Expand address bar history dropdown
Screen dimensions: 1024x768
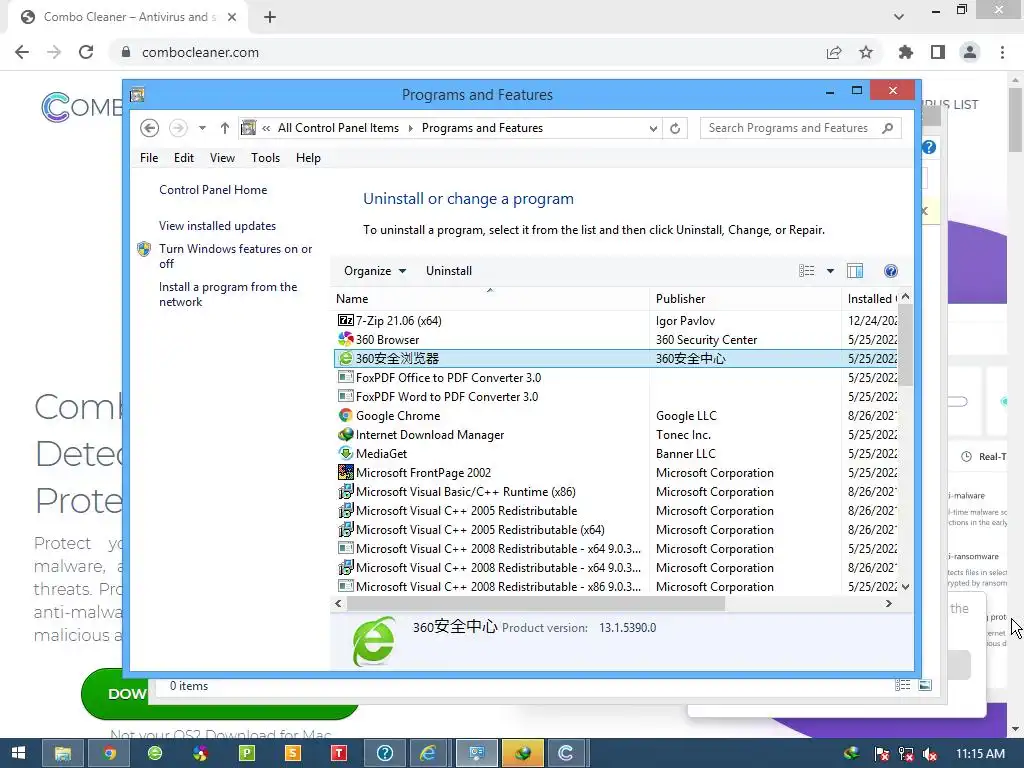[653, 128]
